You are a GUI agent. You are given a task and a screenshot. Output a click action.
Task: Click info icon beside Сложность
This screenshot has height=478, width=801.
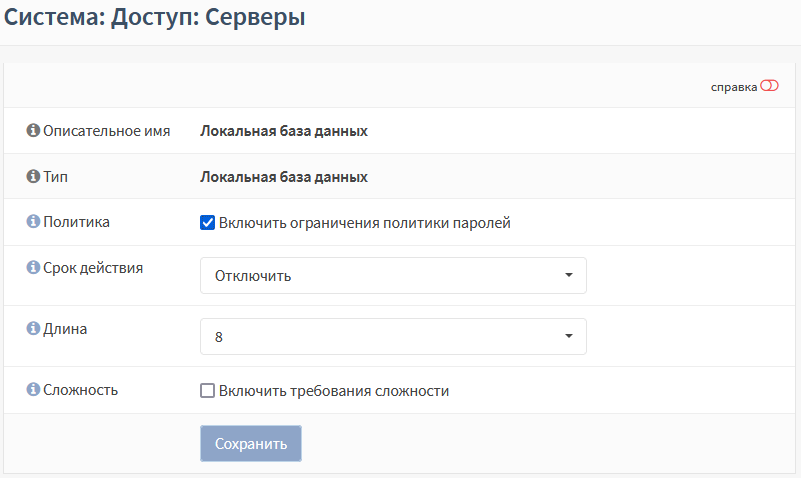pos(33,390)
